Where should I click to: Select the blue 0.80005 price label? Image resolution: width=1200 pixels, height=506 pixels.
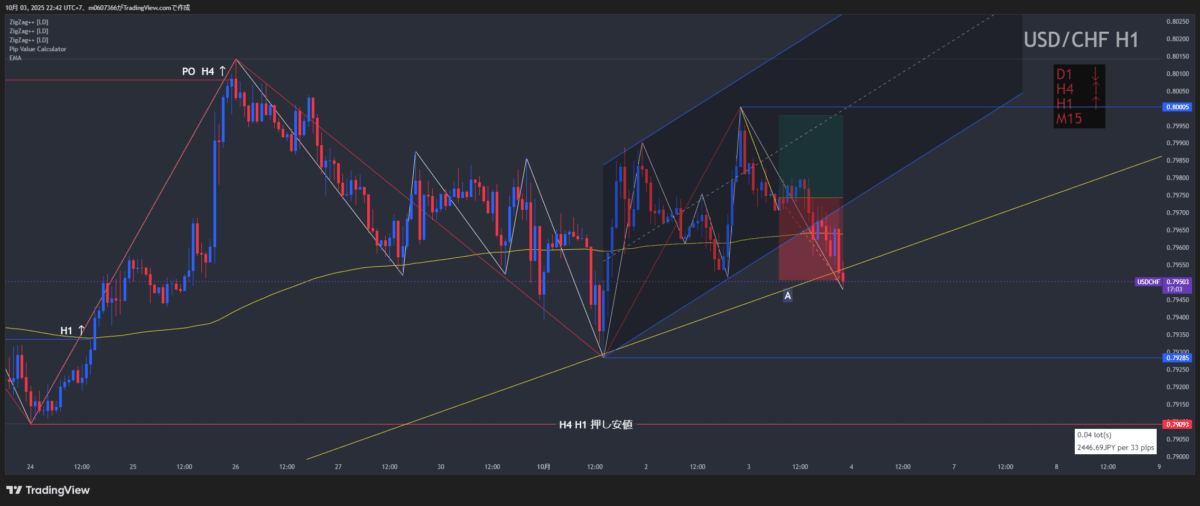(x=1176, y=106)
